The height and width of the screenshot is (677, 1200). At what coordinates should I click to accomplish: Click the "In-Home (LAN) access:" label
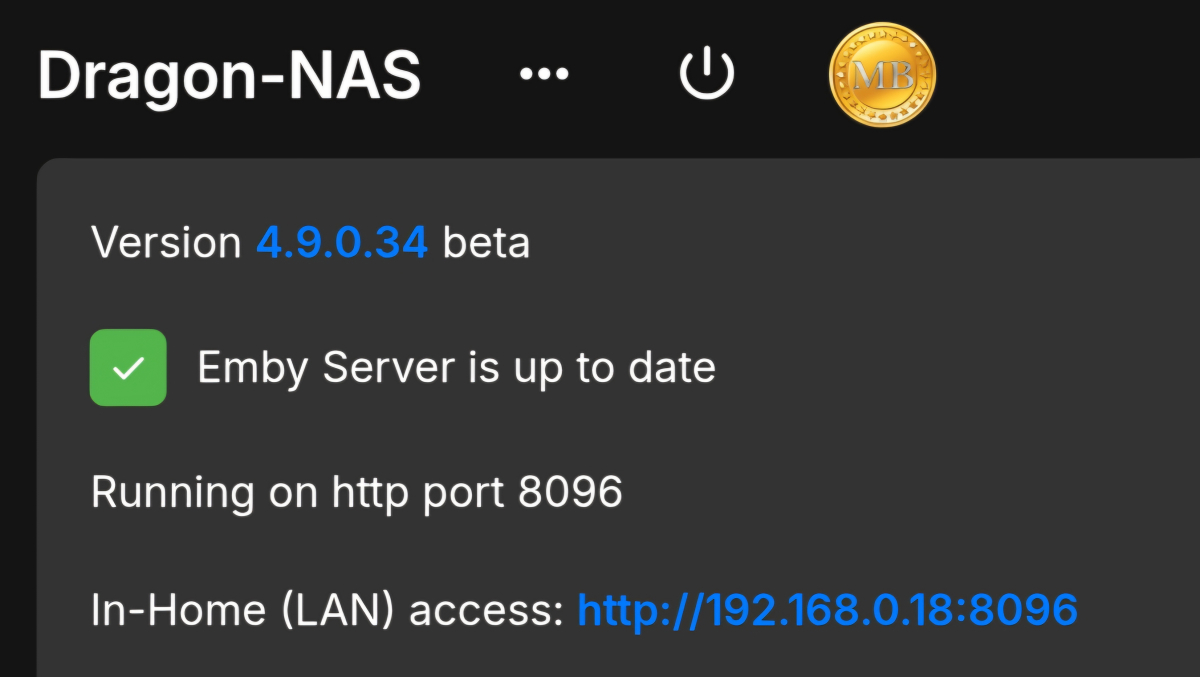tap(327, 609)
